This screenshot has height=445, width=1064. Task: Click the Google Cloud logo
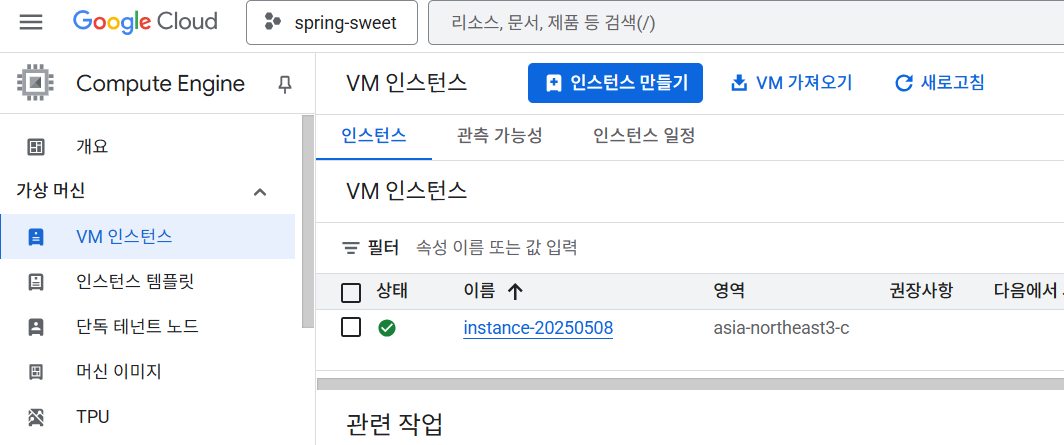point(145,22)
